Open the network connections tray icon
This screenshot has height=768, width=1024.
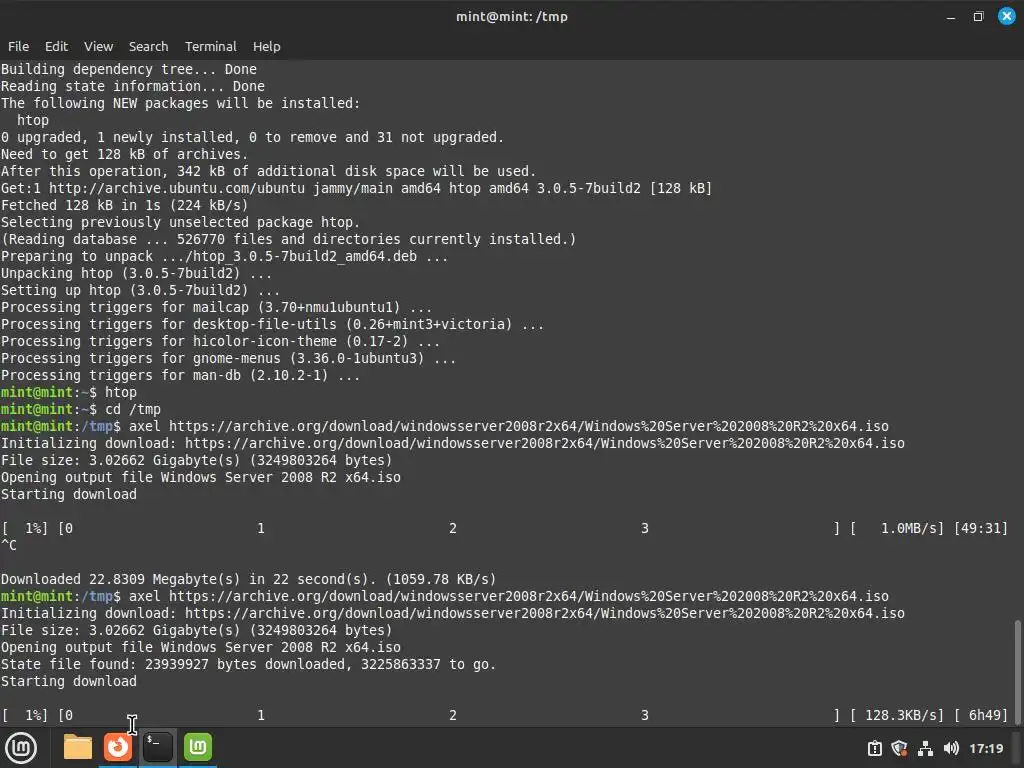925,748
